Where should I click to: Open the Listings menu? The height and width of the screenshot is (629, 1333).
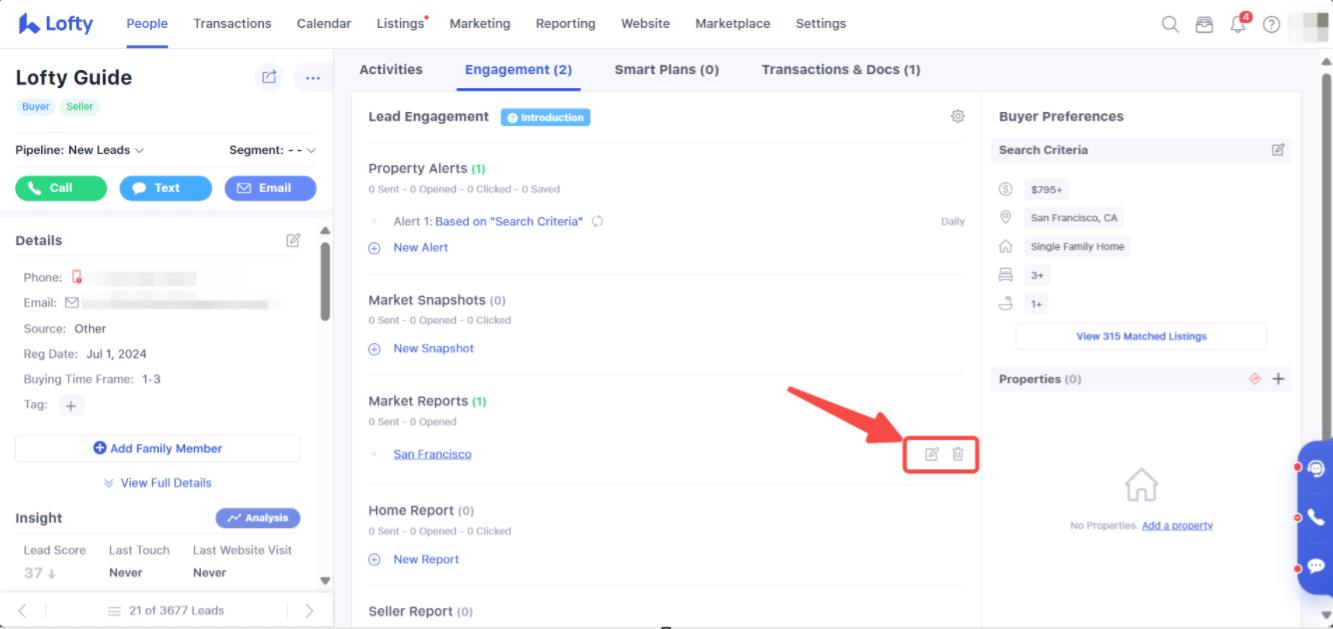pyautogui.click(x=401, y=24)
